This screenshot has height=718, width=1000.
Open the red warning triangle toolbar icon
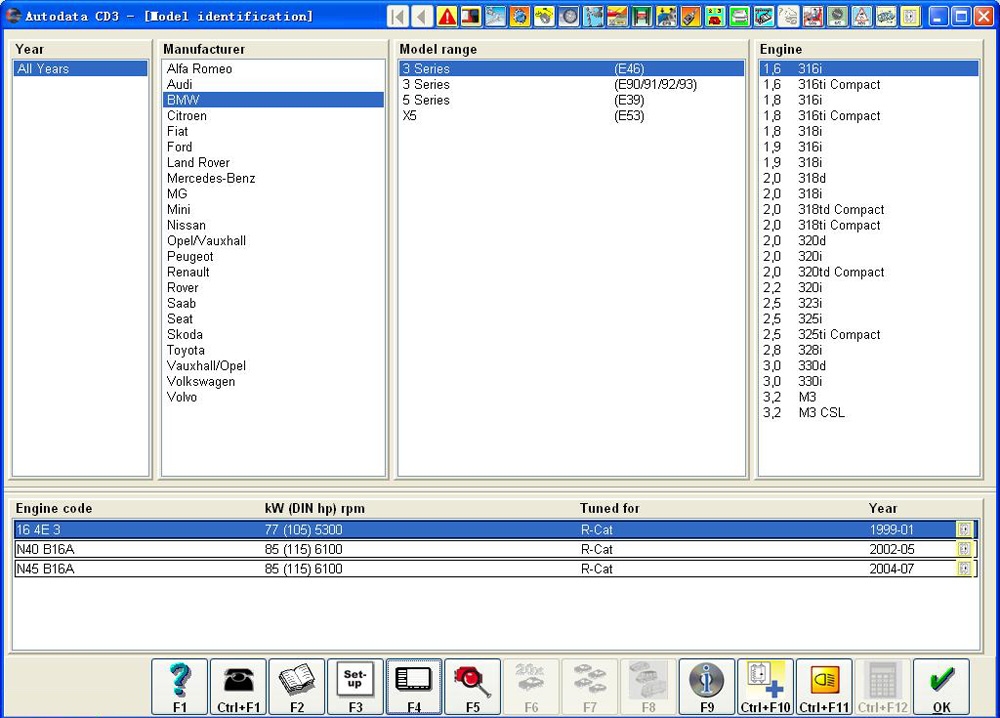point(447,16)
